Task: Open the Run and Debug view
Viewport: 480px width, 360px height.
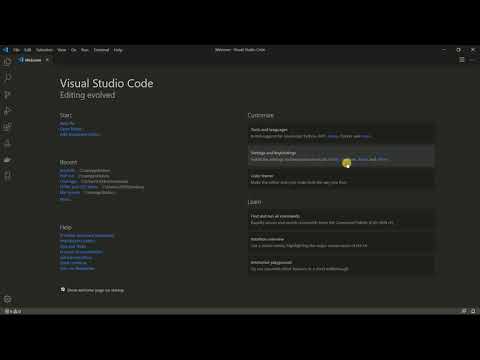Action: pos(7,110)
